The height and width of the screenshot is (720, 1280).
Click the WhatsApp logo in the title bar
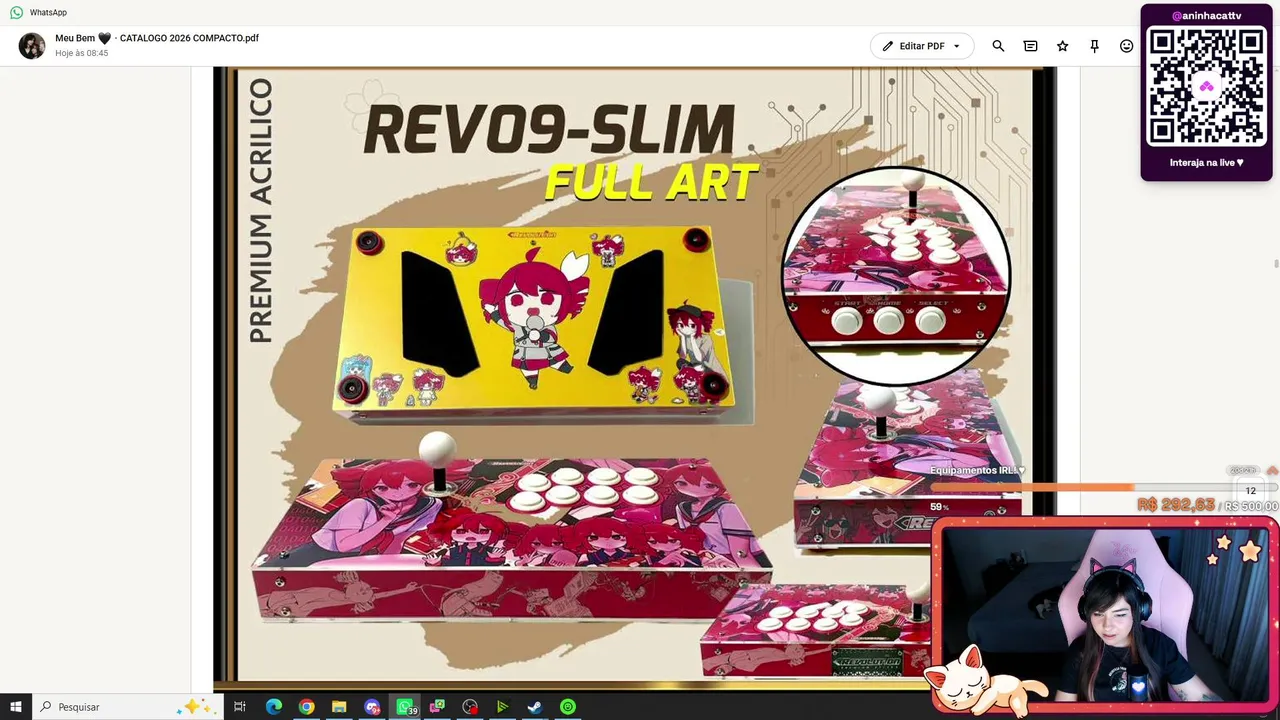pos(16,12)
